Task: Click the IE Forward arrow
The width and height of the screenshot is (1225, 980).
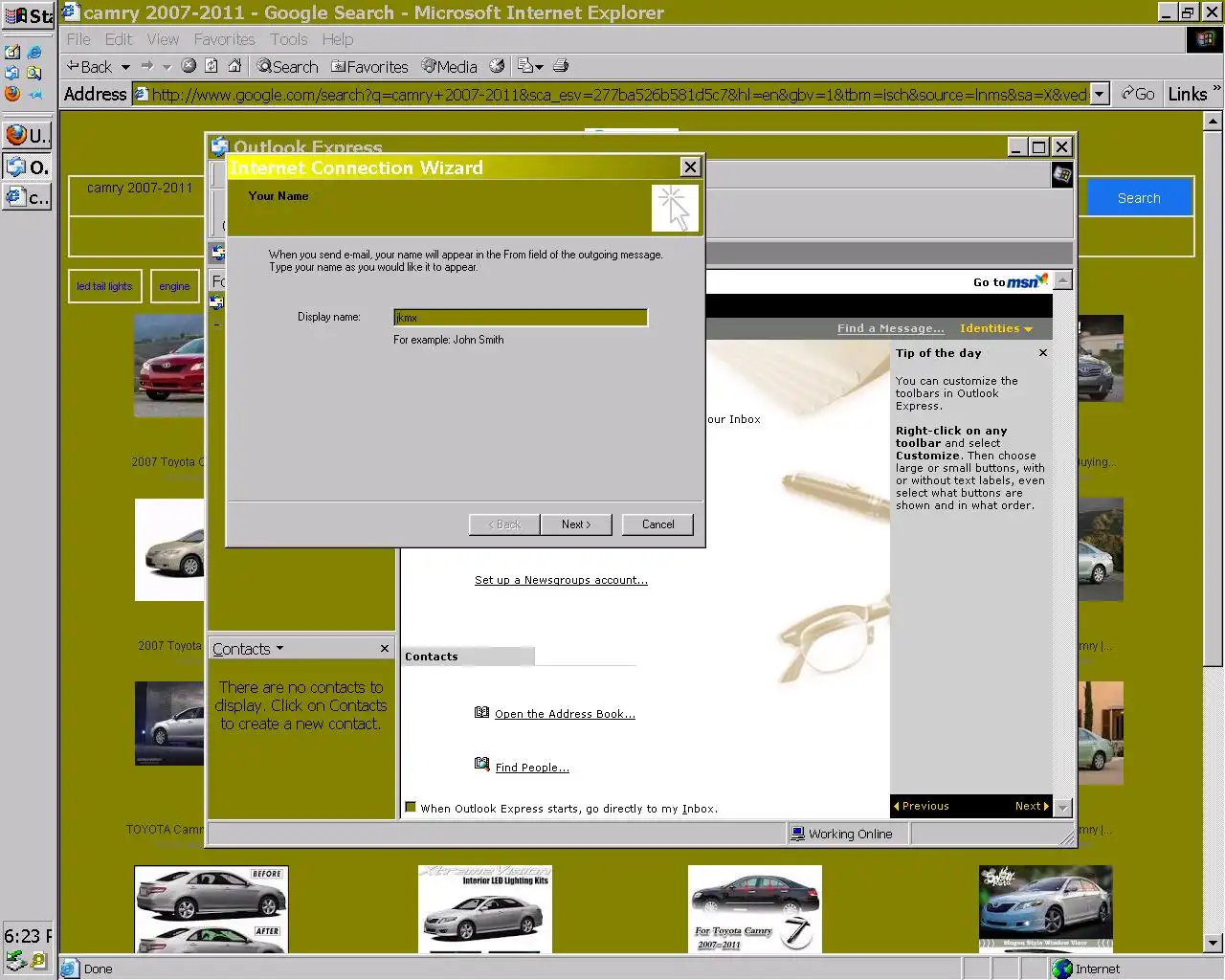Action: point(146,66)
